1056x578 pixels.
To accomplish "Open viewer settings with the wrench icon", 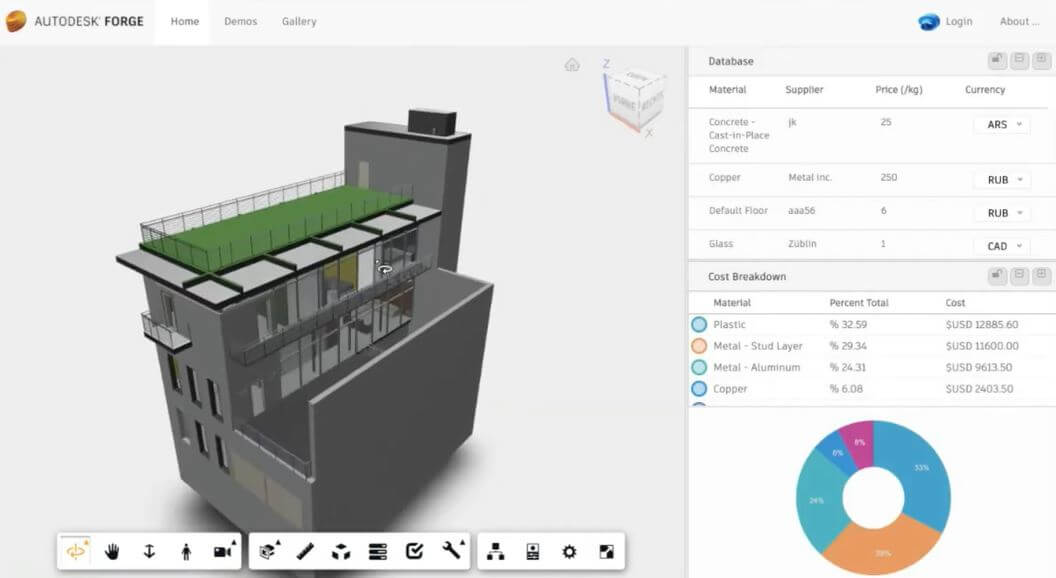I will (x=452, y=549).
